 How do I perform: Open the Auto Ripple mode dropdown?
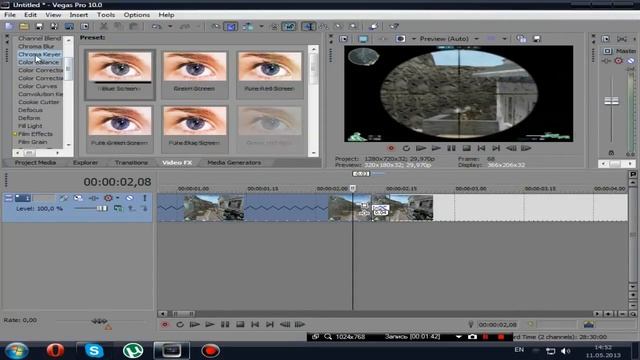tap(261, 27)
